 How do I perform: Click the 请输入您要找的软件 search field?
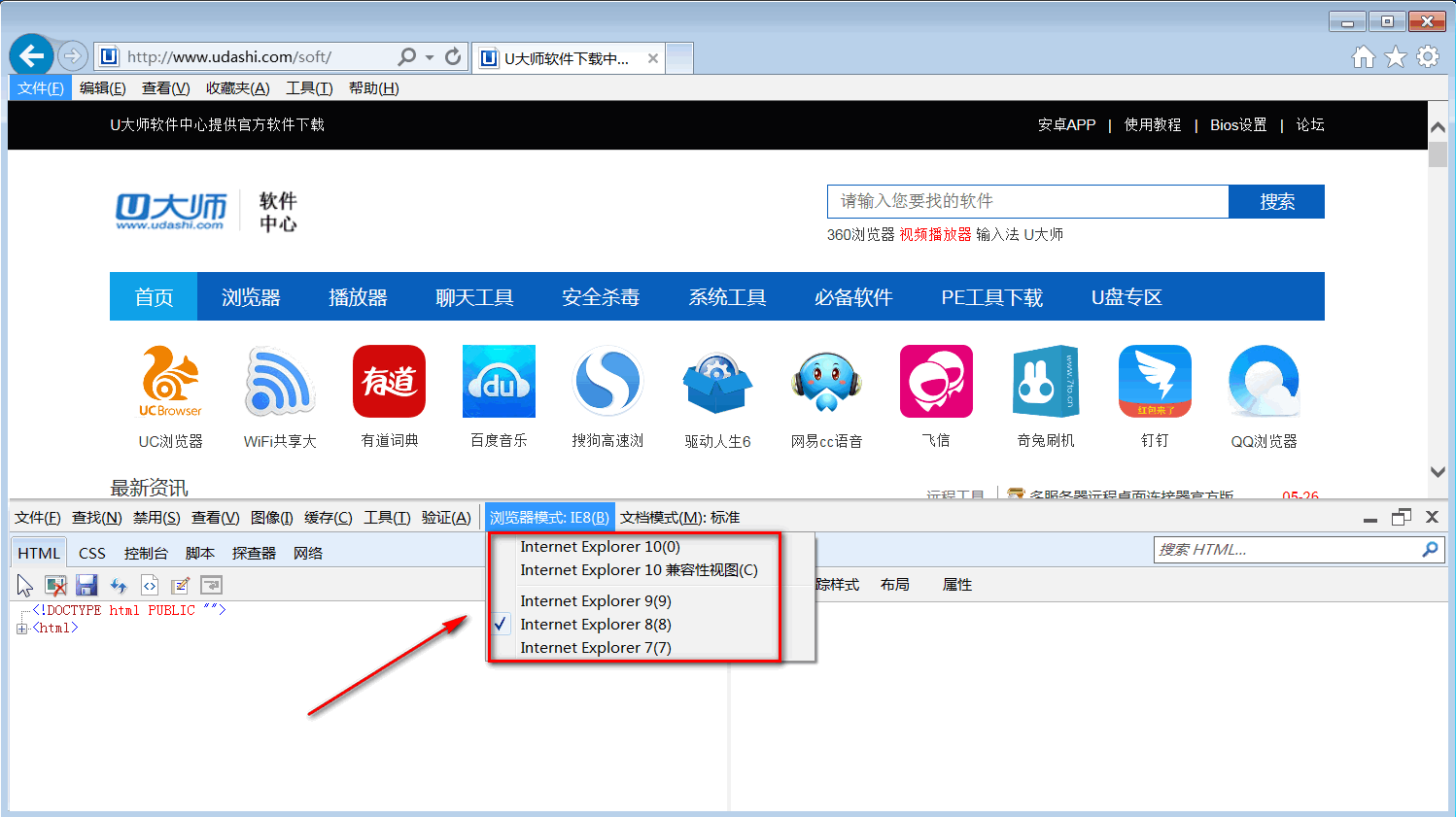click(1028, 201)
